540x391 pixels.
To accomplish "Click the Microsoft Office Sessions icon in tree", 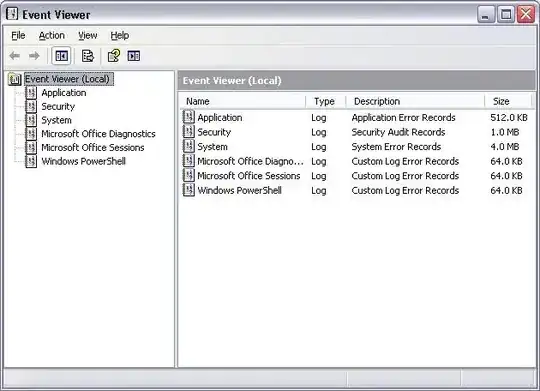I will (x=31, y=147).
